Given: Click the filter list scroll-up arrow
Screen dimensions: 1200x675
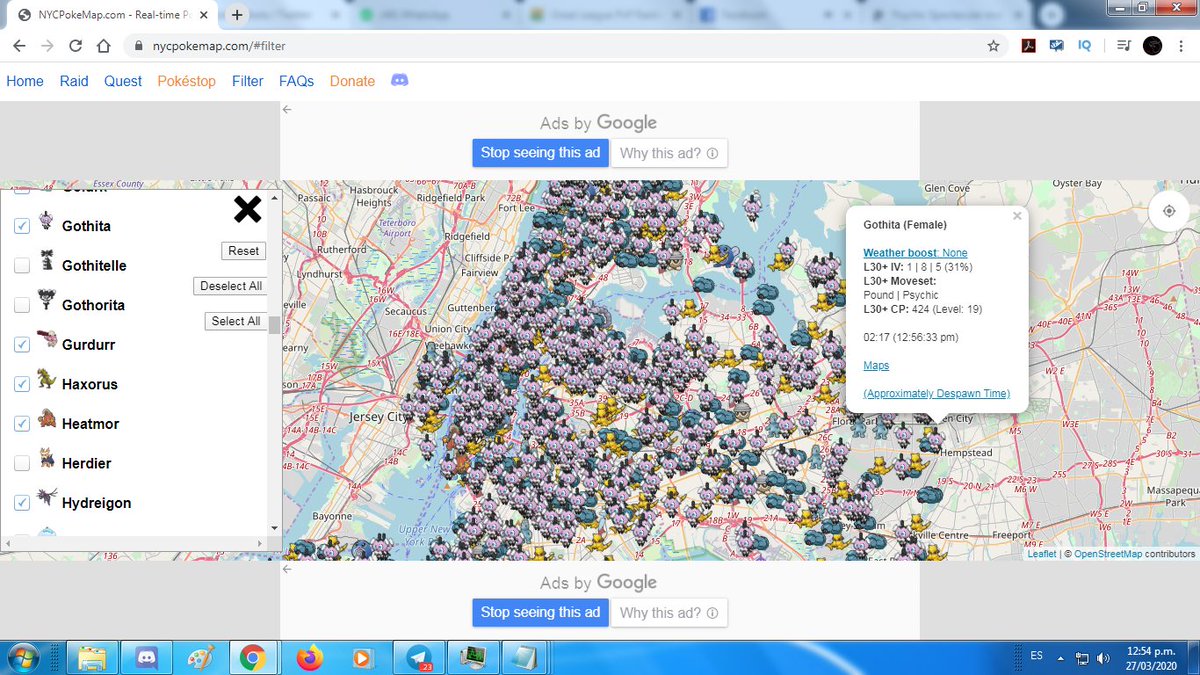Looking at the screenshot, I should (274, 199).
